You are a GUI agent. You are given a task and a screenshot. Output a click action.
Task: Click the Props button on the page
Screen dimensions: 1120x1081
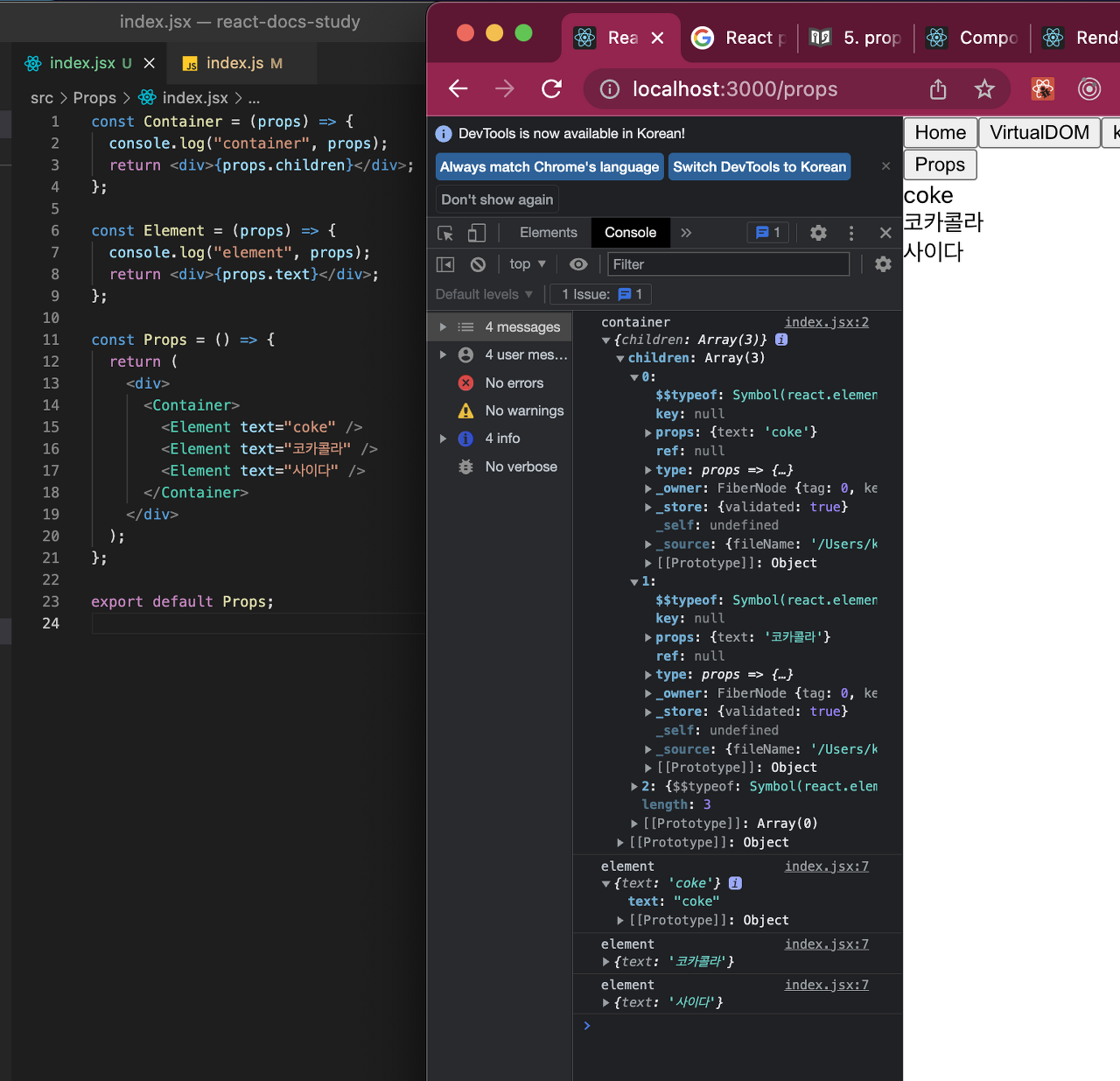(940, 165)
